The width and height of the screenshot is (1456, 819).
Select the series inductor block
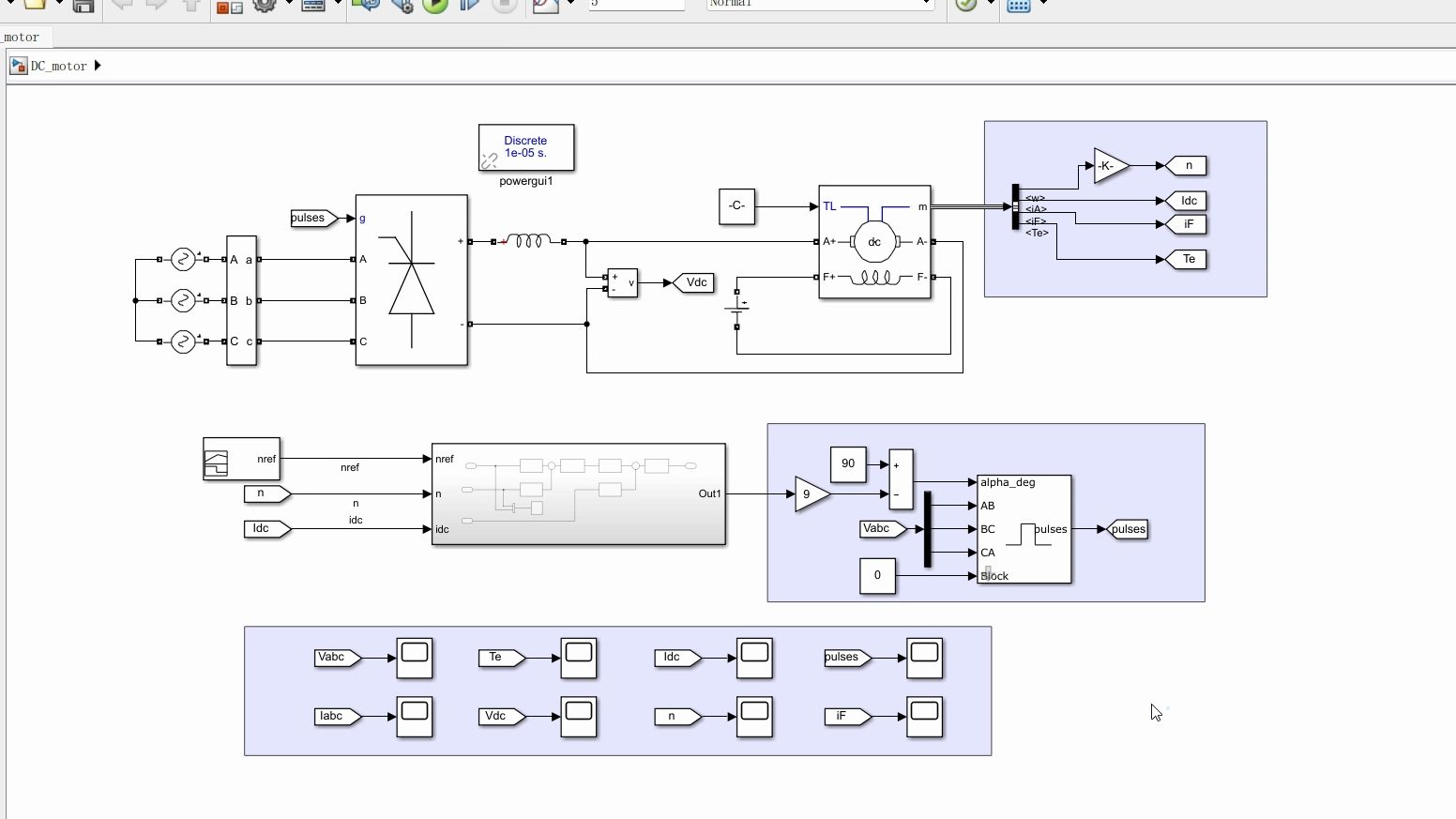528,241
